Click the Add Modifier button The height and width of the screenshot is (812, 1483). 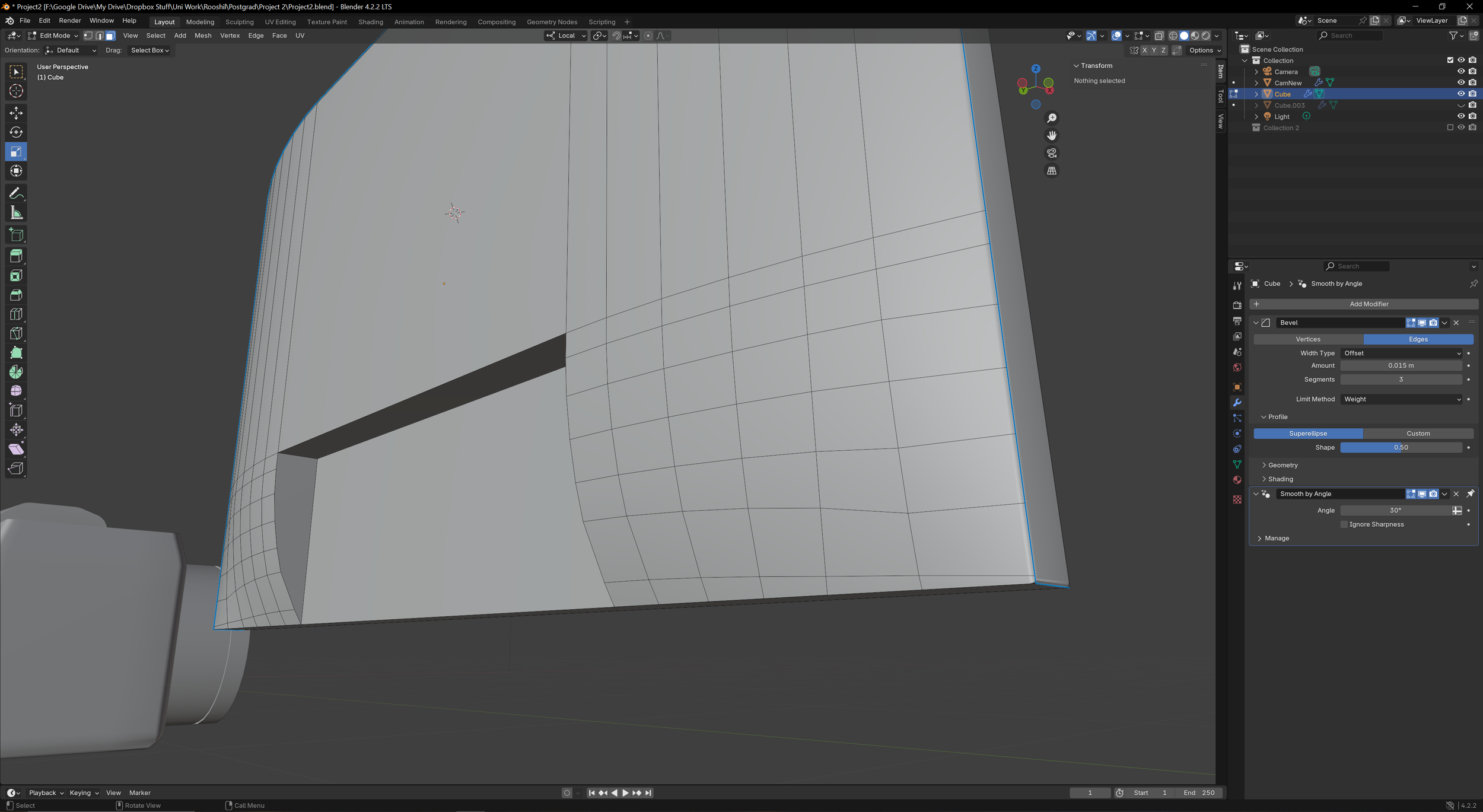[x=1369, y=304]
